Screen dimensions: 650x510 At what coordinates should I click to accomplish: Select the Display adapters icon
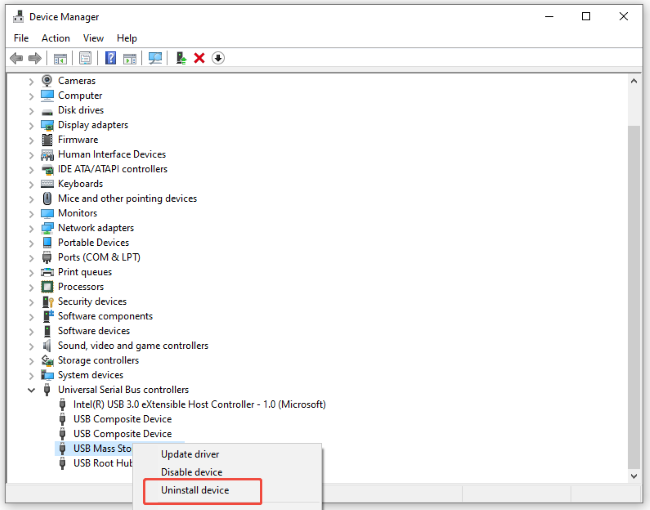47,125
